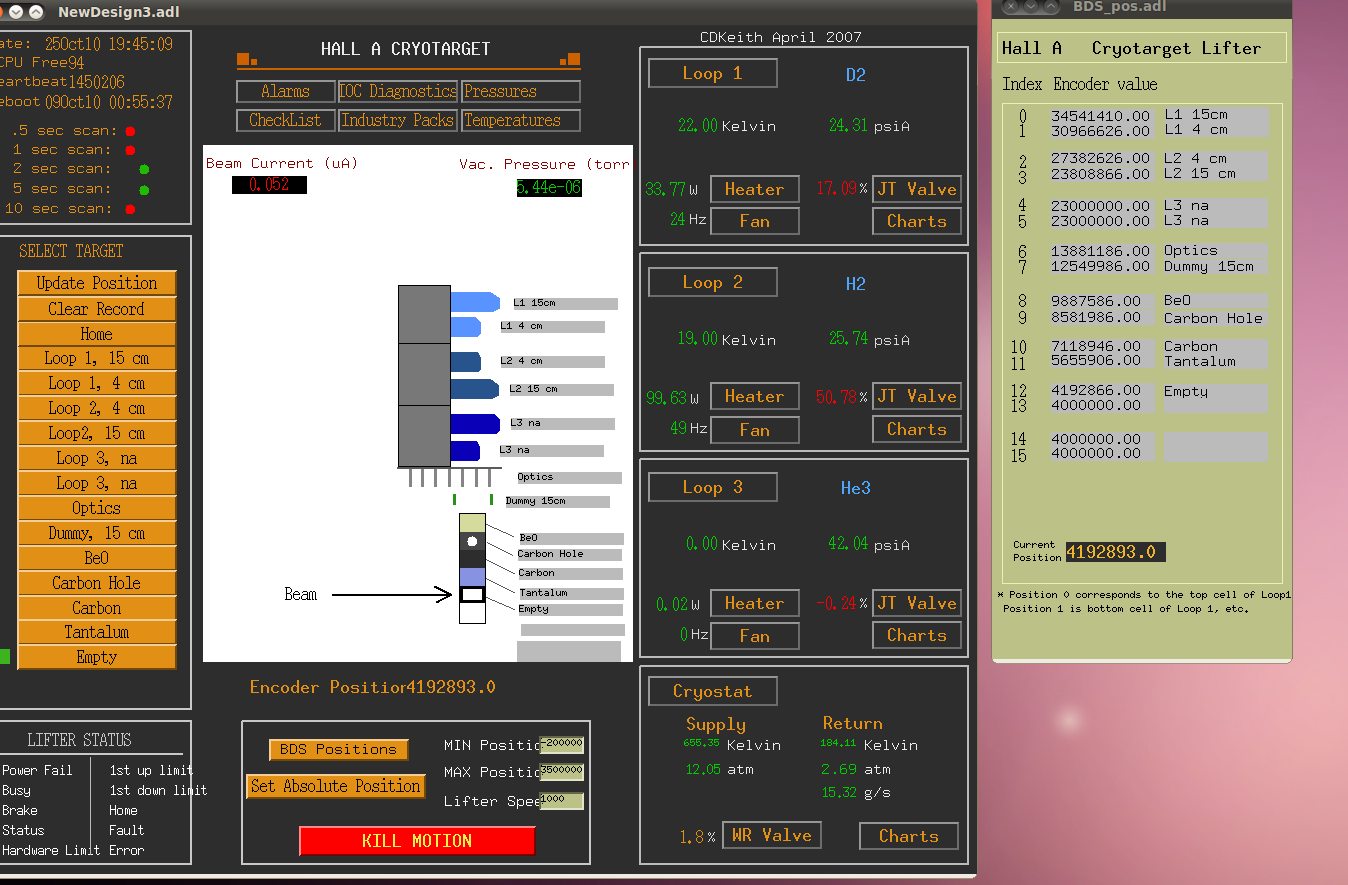Viewport: 1348px width, 885px height.
Task: Open Loop 1 Fan controls
Action: coord(755,221)
